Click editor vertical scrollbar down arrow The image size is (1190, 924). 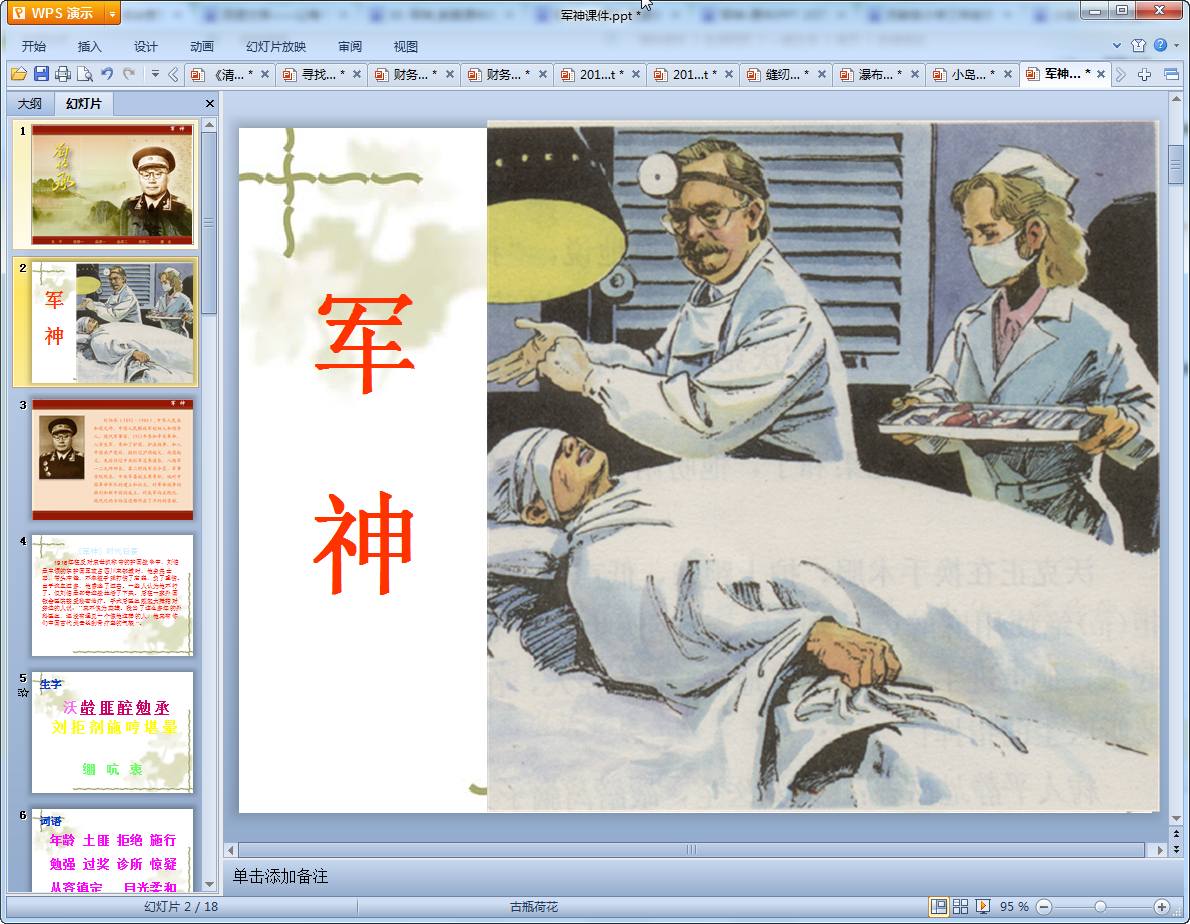[1176, 819]
